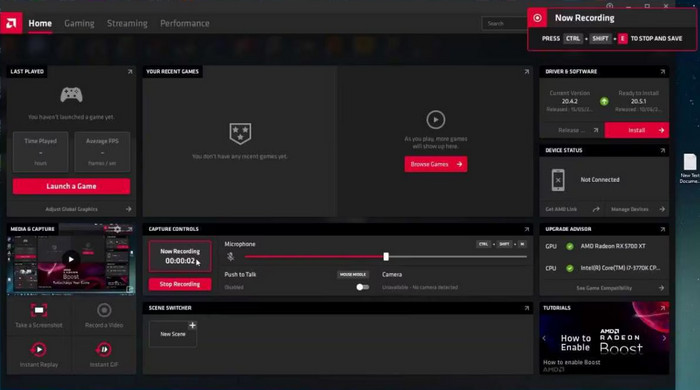Click the Instant Replay icon
The height and width of the screenshot is (390, 700).
click(39, 349)
